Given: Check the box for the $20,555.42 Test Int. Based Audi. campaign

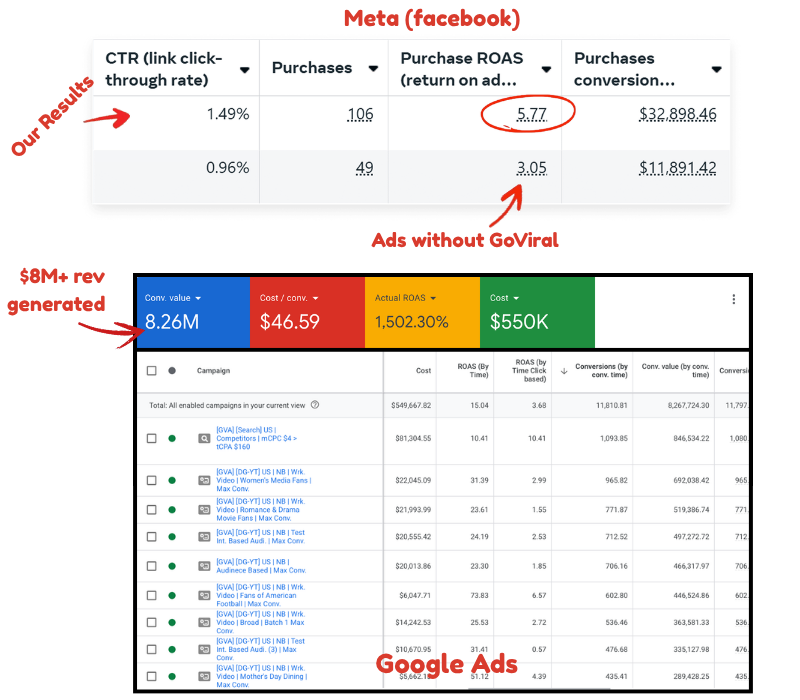Looking at the screenshot, I should [152, 537].
